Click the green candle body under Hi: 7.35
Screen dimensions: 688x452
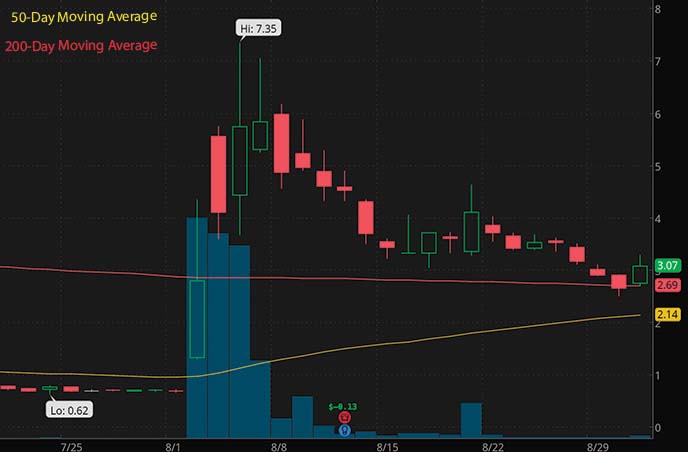[x=240, y=161]
